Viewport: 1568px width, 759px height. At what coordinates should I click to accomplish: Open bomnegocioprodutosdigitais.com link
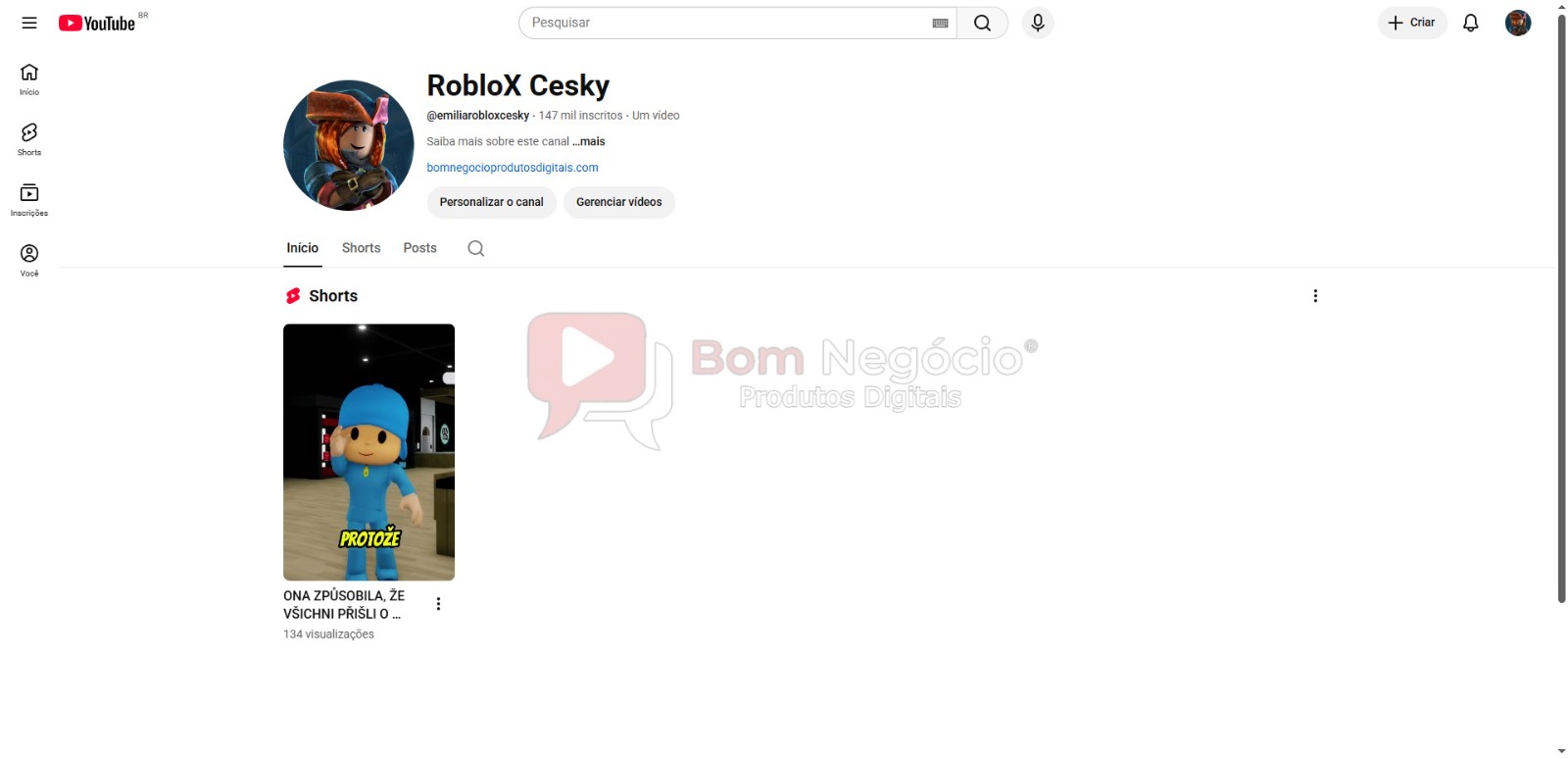point(513,168)
